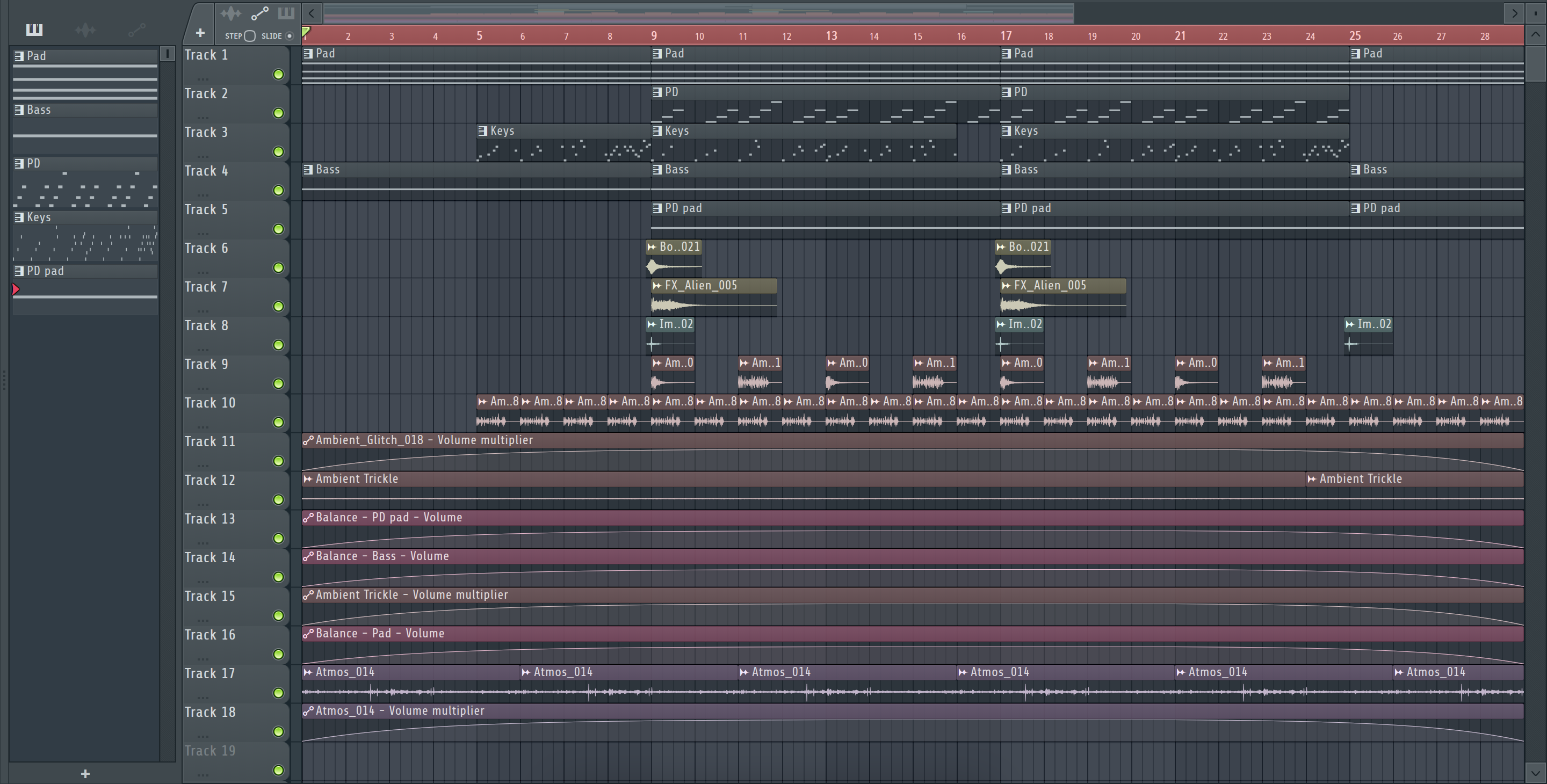Mute Track 7 with its green LED
This screenshot has width=1547, height=784.
(279, 306)
